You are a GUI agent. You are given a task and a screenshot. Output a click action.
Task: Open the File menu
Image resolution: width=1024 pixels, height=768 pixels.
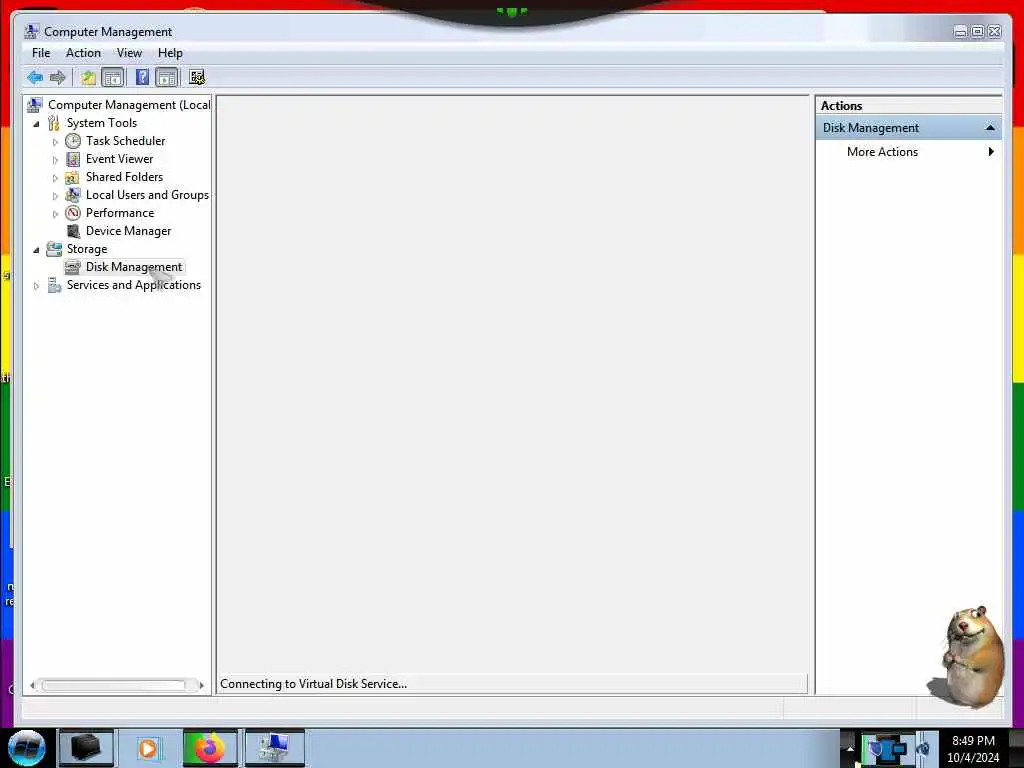tap(40, 53)
